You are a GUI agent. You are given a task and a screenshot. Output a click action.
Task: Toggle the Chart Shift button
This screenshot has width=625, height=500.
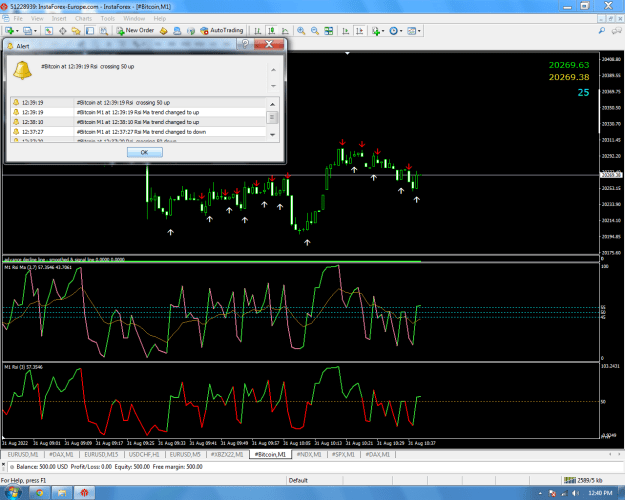click(x=359, y=31)
